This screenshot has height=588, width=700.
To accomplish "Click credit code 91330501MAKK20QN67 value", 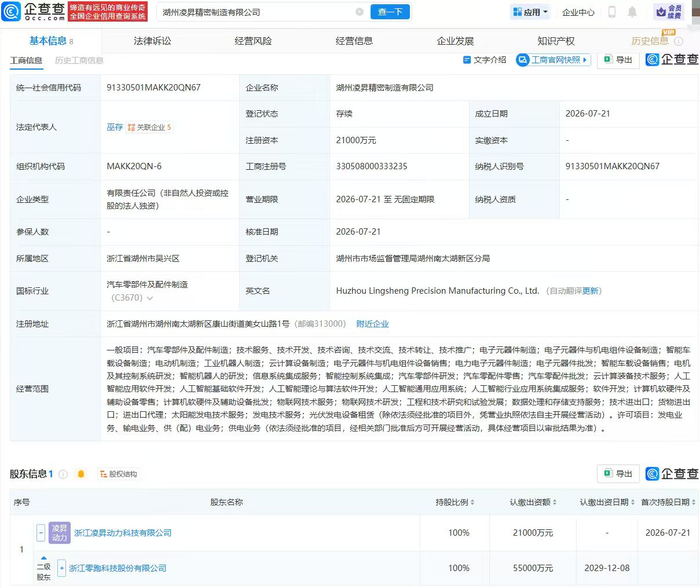I will (154, 88).
